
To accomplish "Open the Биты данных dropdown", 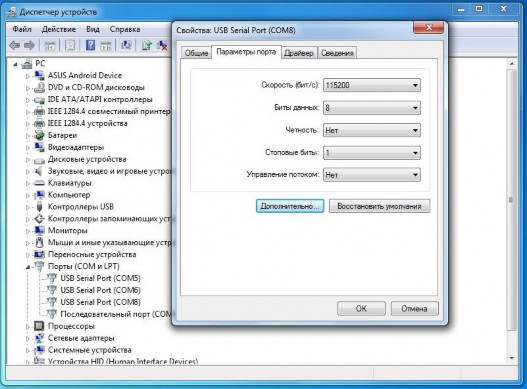I will click(372, 108).
